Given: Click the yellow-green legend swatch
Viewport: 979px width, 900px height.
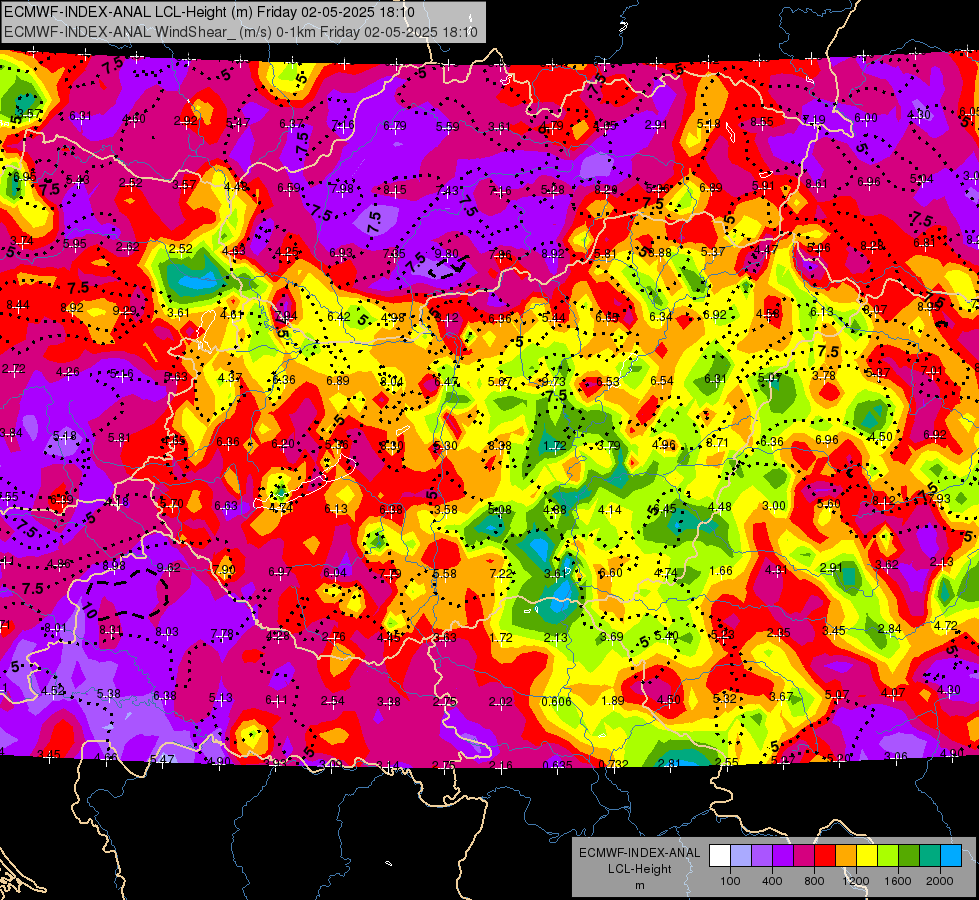Looking at the screenshot, I should (x=888, y=855).
